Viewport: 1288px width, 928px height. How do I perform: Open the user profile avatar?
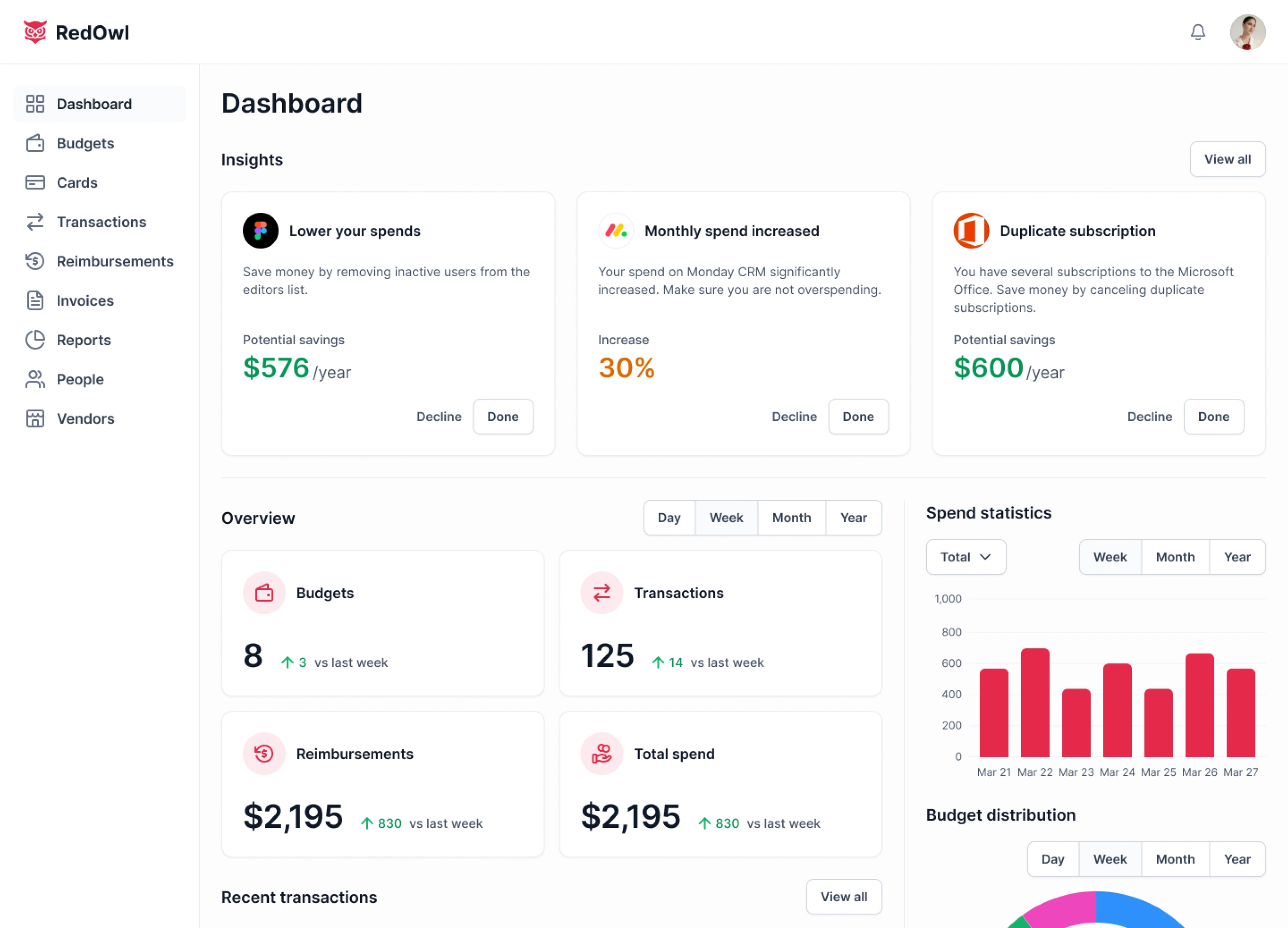pos(1248,32)
